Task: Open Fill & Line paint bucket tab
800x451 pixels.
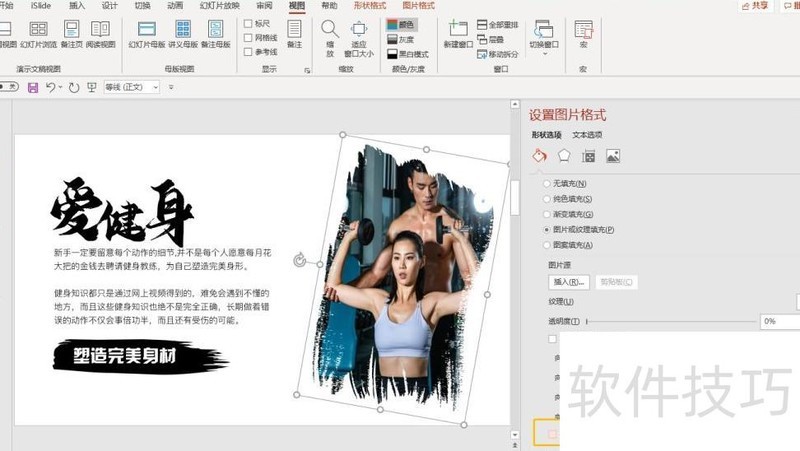Action: coord(540,156)
